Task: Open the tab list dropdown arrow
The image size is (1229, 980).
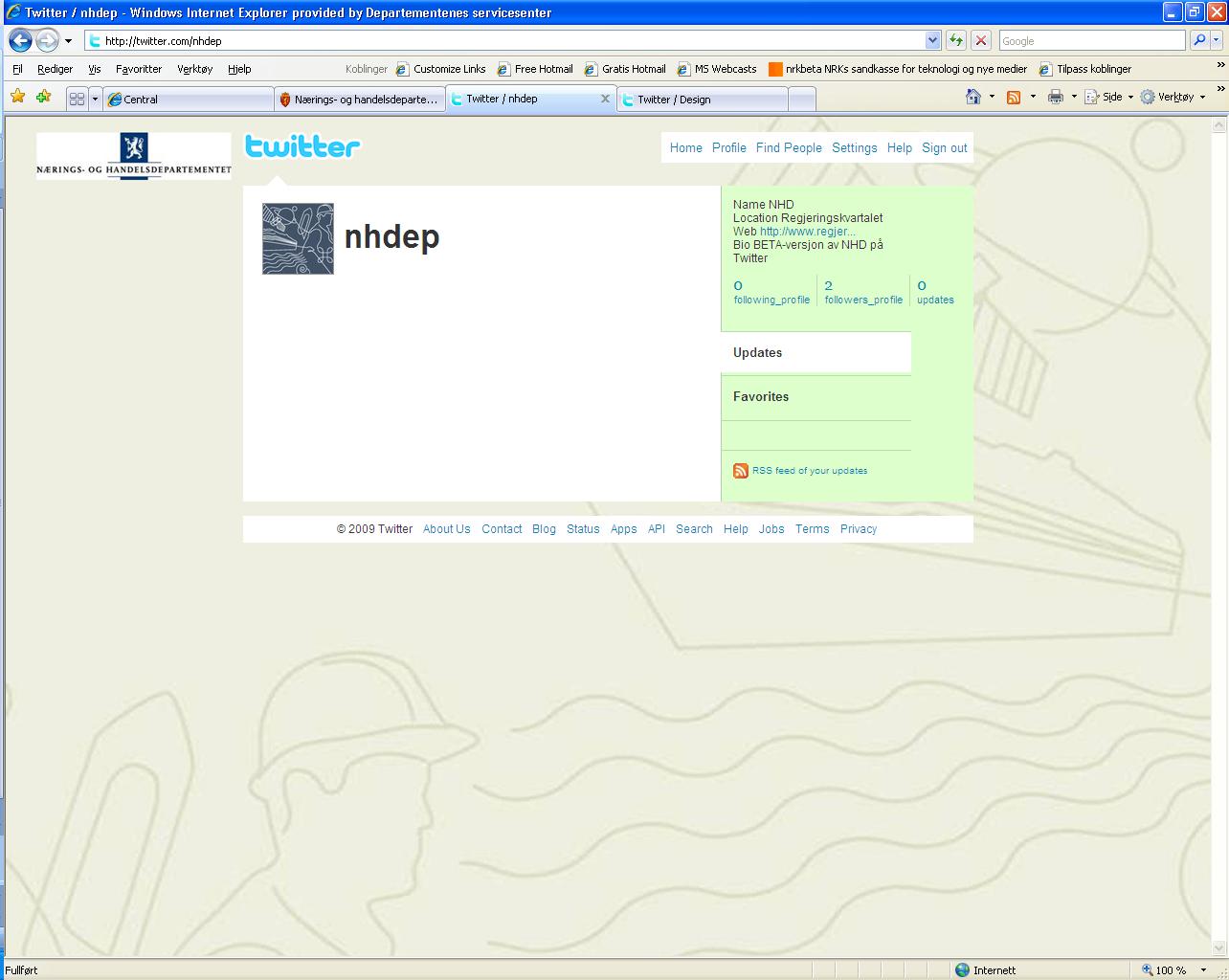Action: [95, 99]
